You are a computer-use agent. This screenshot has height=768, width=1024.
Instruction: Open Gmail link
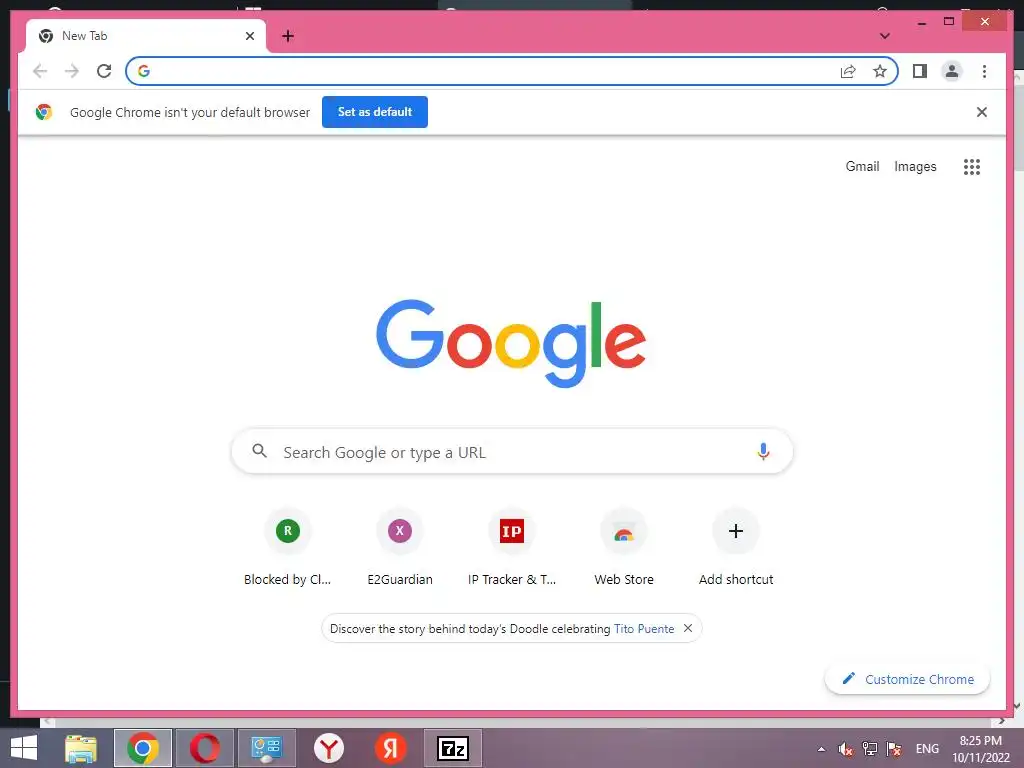tap(862, 167)
